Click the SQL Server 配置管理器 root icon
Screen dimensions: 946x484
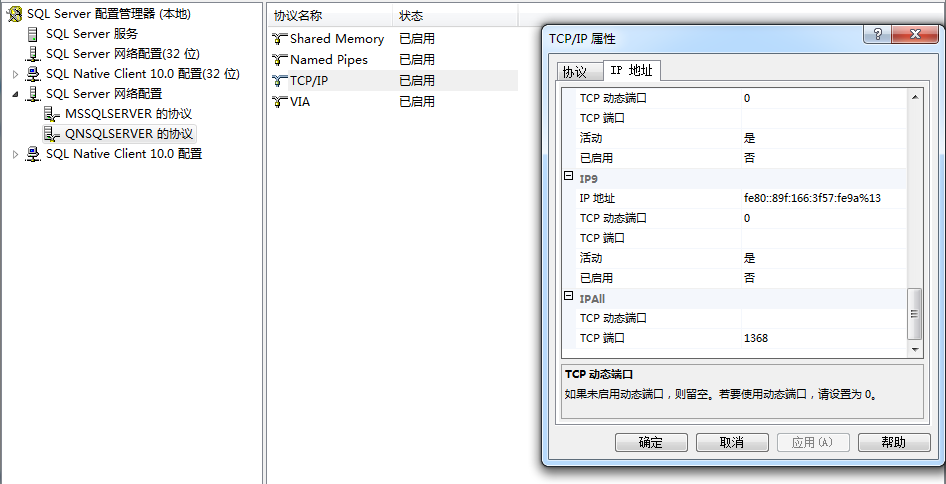pos(14,14)
